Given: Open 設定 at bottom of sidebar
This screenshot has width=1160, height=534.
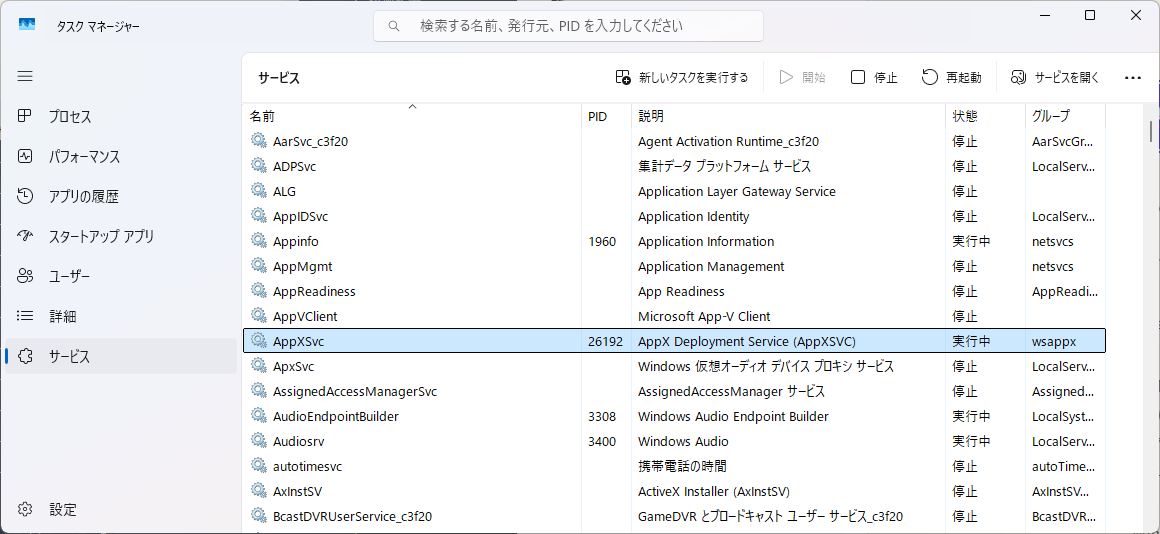Looking at the screenshot, I should (x=62, y=509).
